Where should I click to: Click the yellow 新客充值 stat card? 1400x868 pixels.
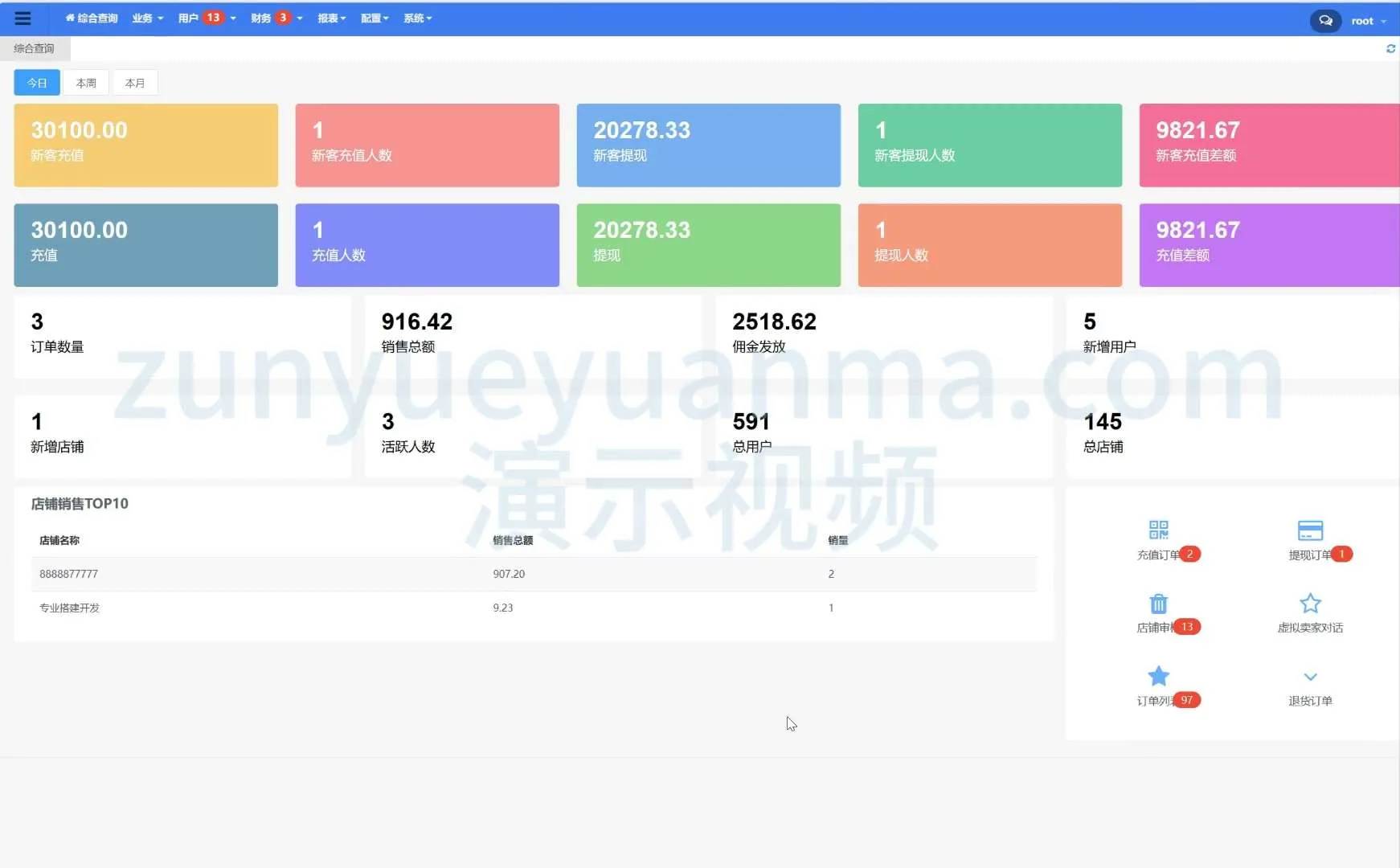[145, 145]
